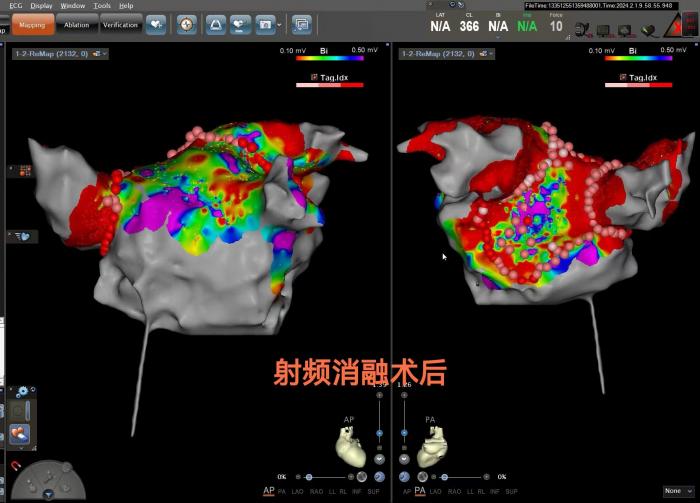Click the catheter arch toolbar icon
The width and height of the screenshot is (700, 503).
pos(215,24)
